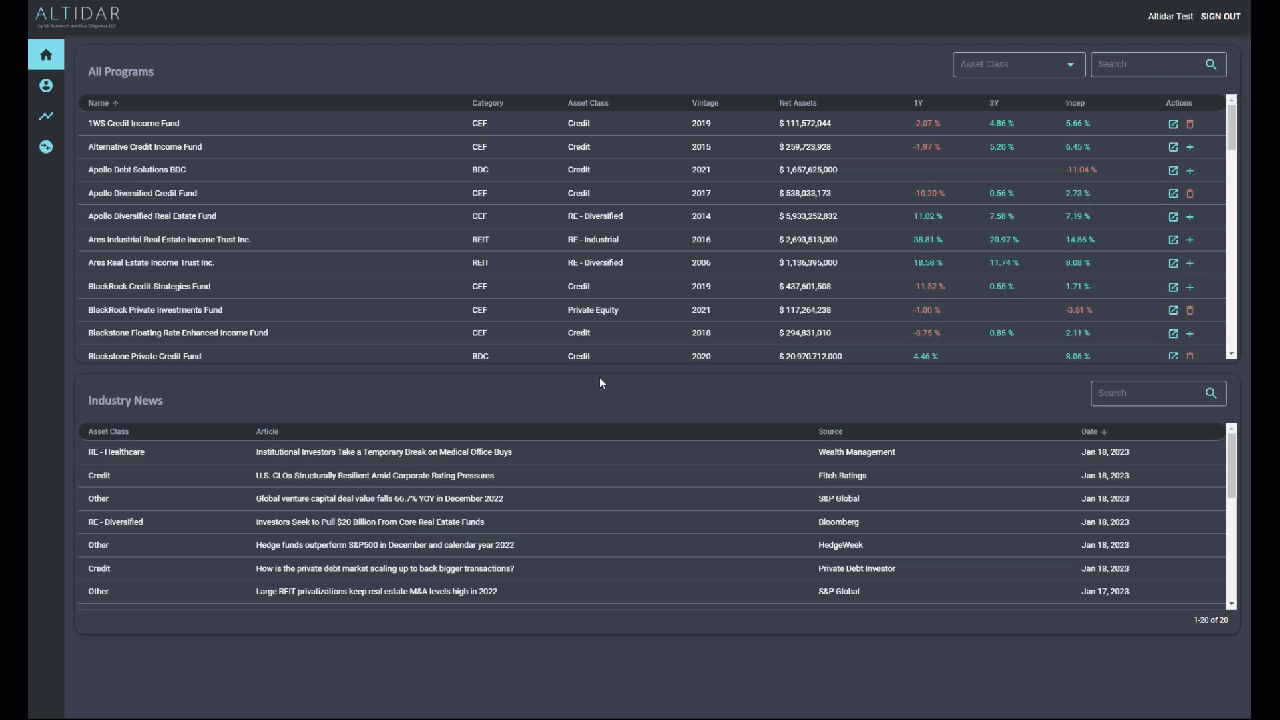Screen dimensions: 1280x720
Task: Delete BlackRock Private Investments Fund via trash icon
Action: [x=1190, y=310]
